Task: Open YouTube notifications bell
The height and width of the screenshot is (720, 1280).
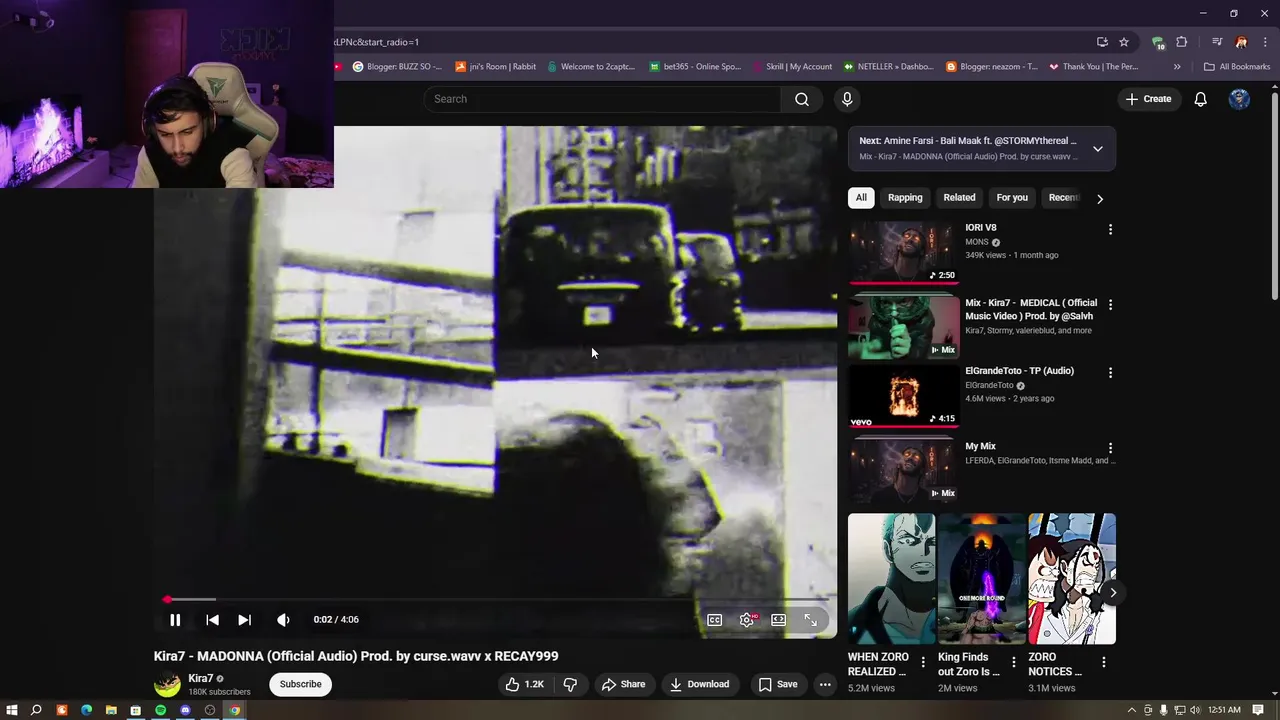Action: click(1200, 99)
